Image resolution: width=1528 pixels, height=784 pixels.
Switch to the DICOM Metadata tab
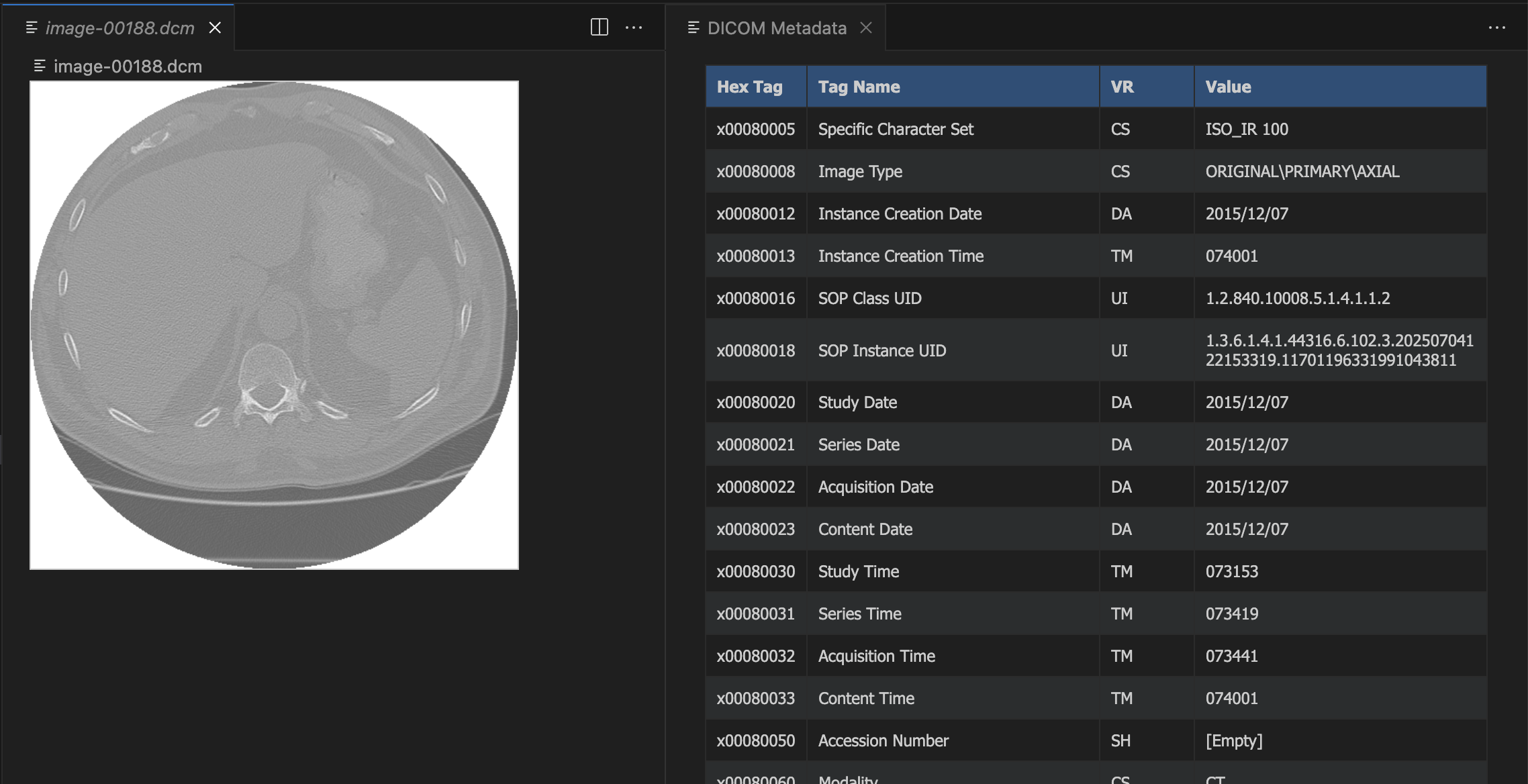coord(777,28)
